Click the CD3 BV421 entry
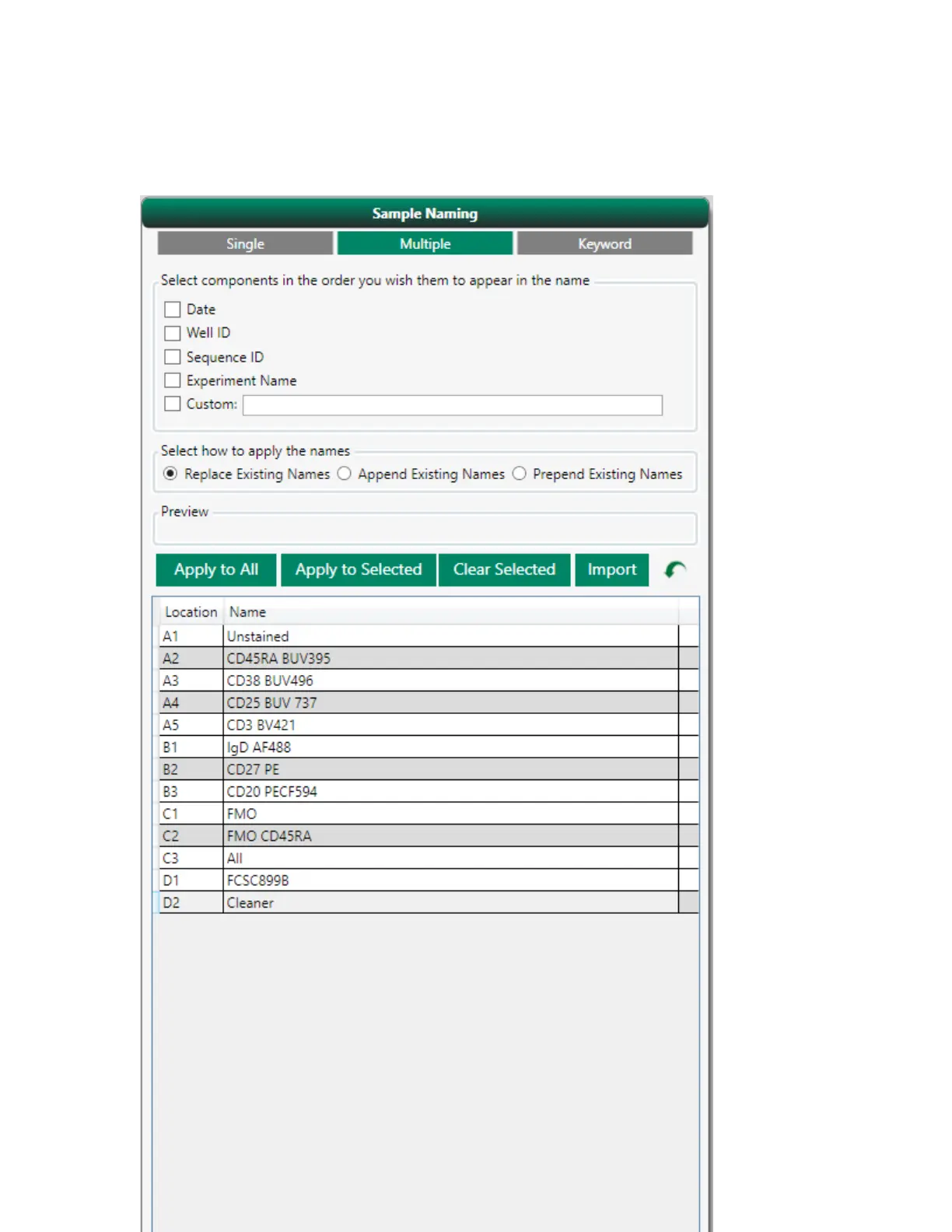The height and width of the screenshot is (1232, 952). (x=450, y=725)
